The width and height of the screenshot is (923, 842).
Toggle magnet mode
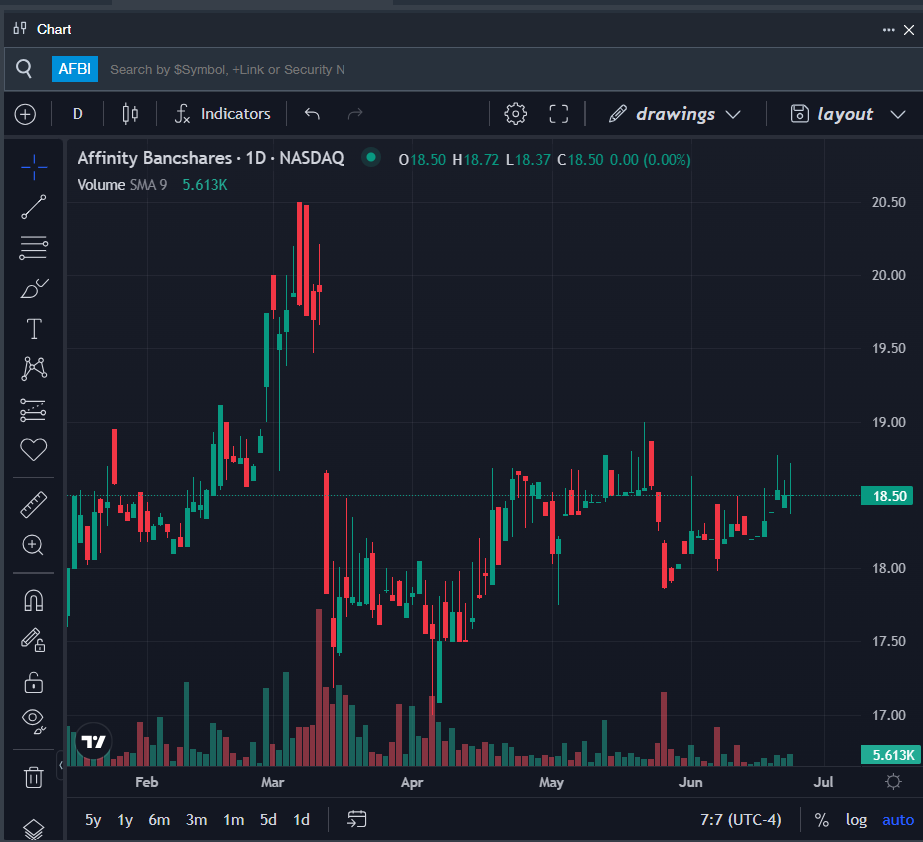point(34,601)
